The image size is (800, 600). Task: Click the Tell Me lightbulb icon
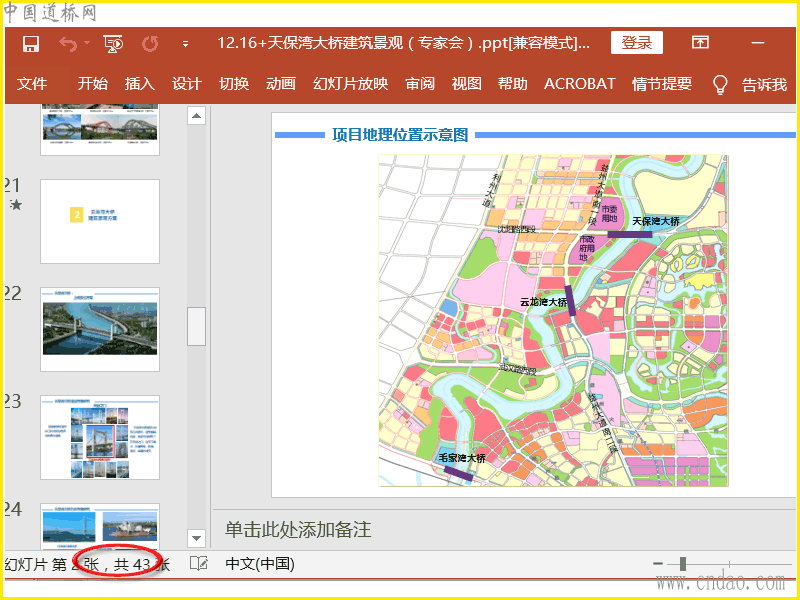coord(719,85)
